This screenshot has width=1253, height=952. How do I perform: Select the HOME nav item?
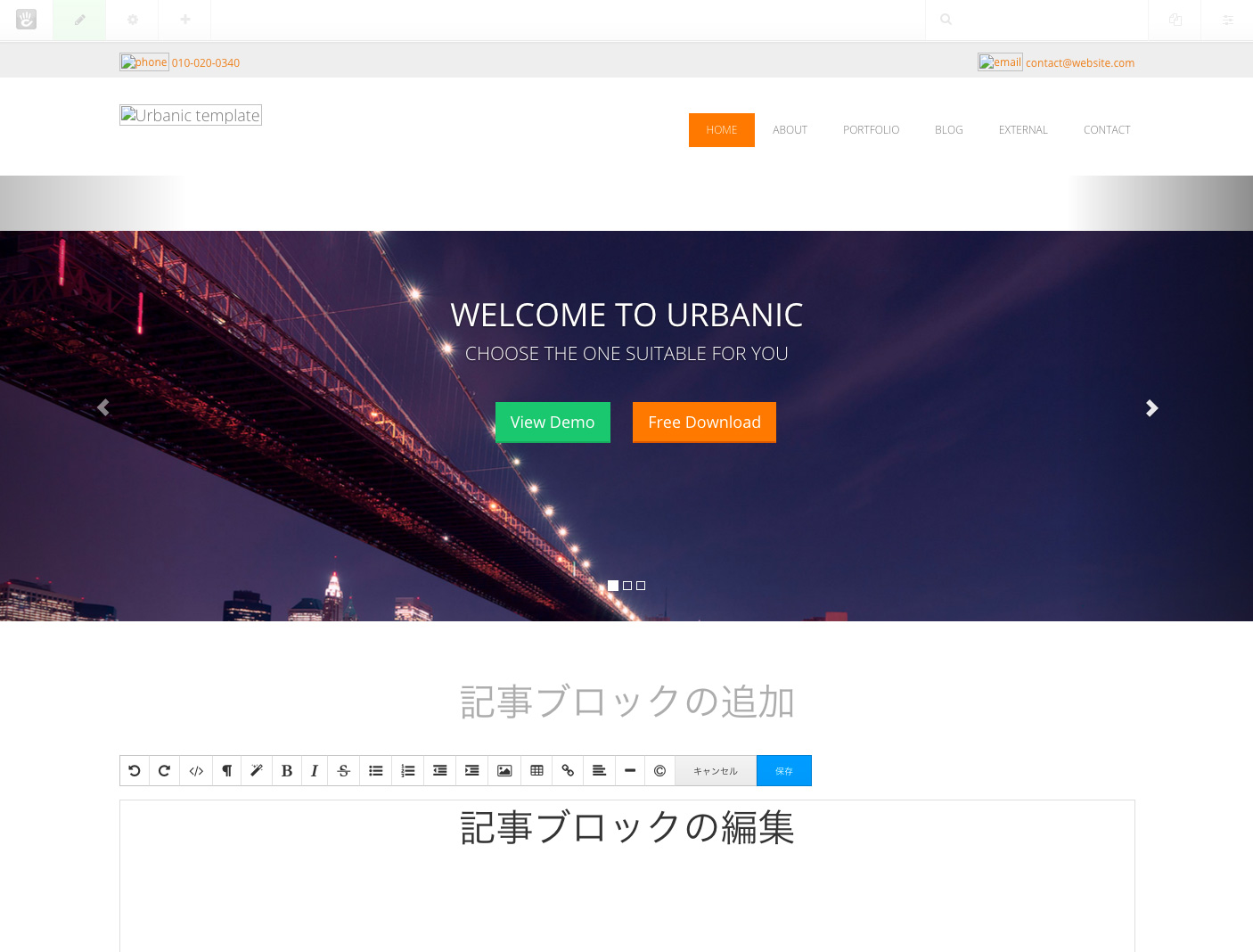coord(722,130)
